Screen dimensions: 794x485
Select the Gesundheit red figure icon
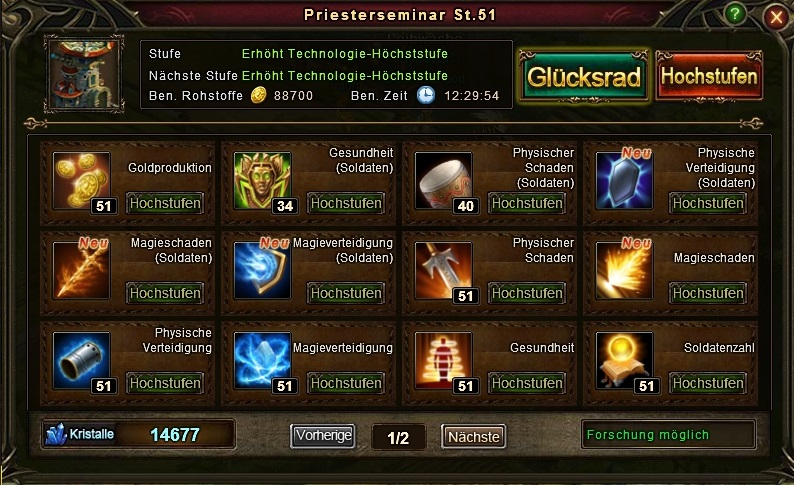(443, 360)
